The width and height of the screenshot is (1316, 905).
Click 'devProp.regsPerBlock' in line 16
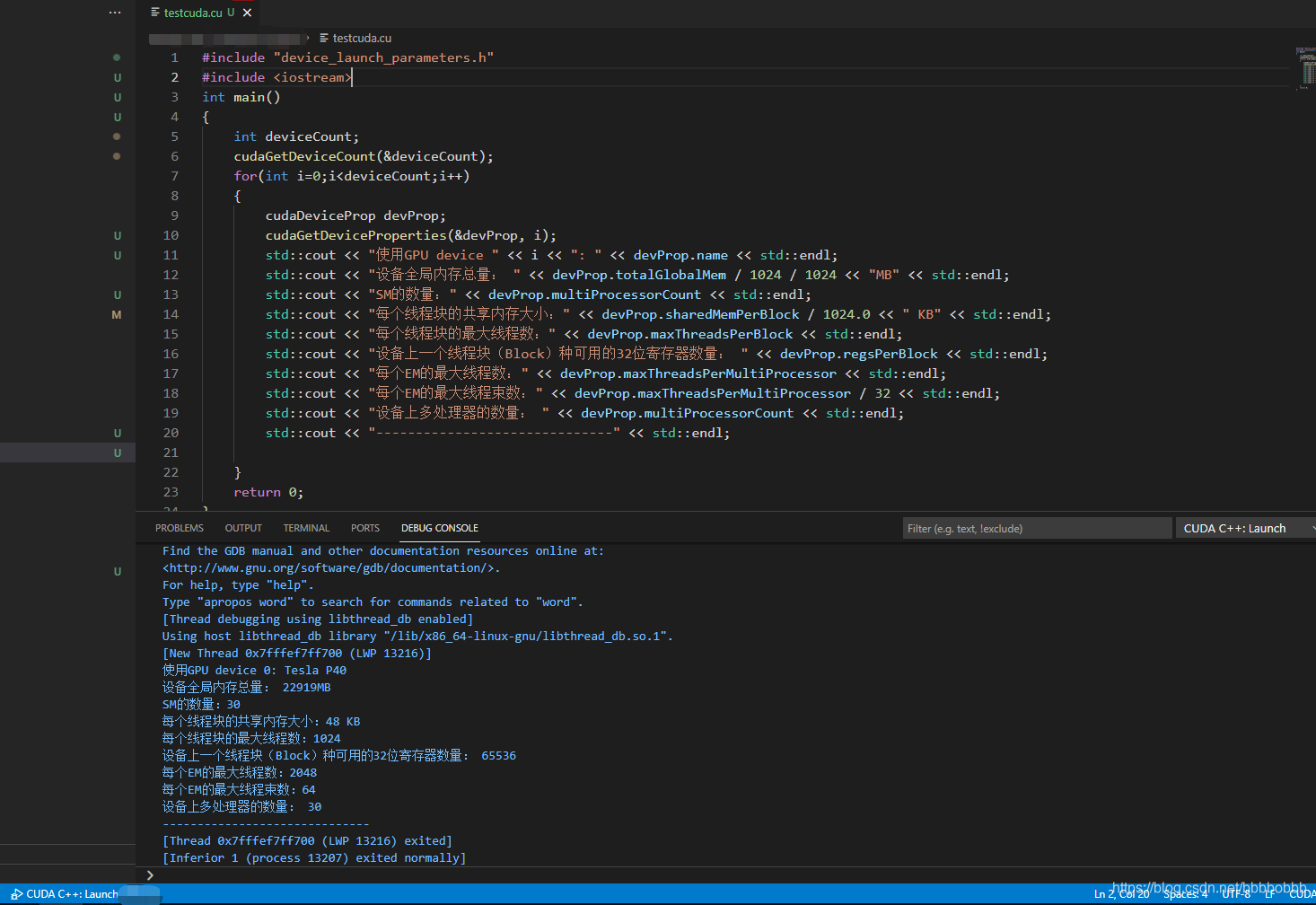point(859,354)
